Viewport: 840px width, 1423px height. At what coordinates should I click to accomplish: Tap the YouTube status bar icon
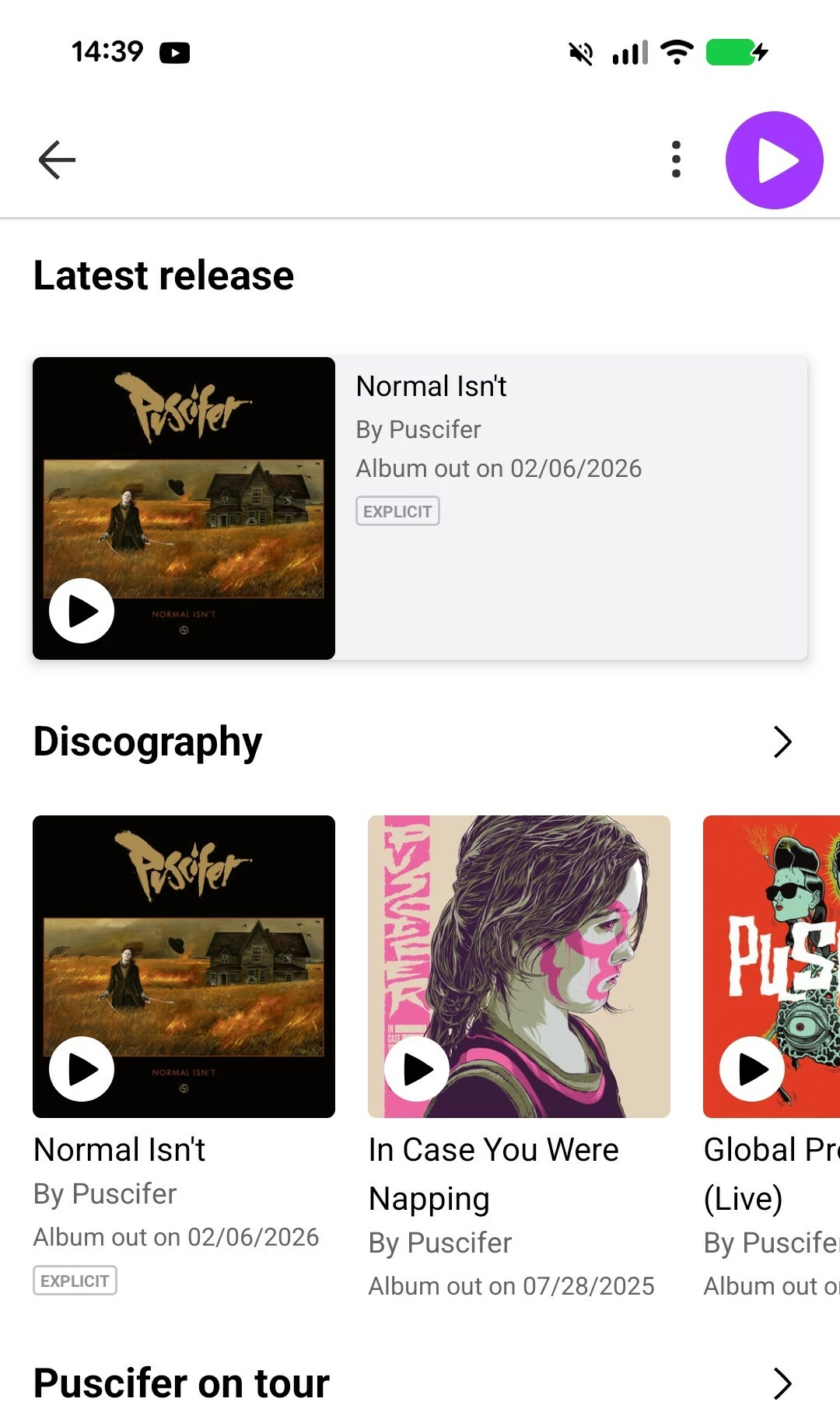(175, 53)
